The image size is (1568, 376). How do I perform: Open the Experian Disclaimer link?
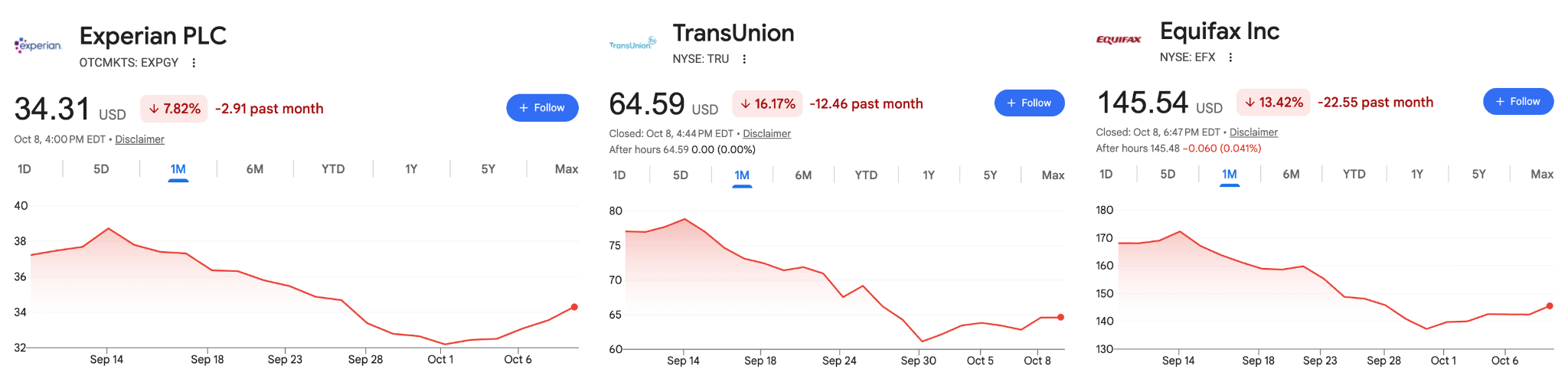click(139, 139)
